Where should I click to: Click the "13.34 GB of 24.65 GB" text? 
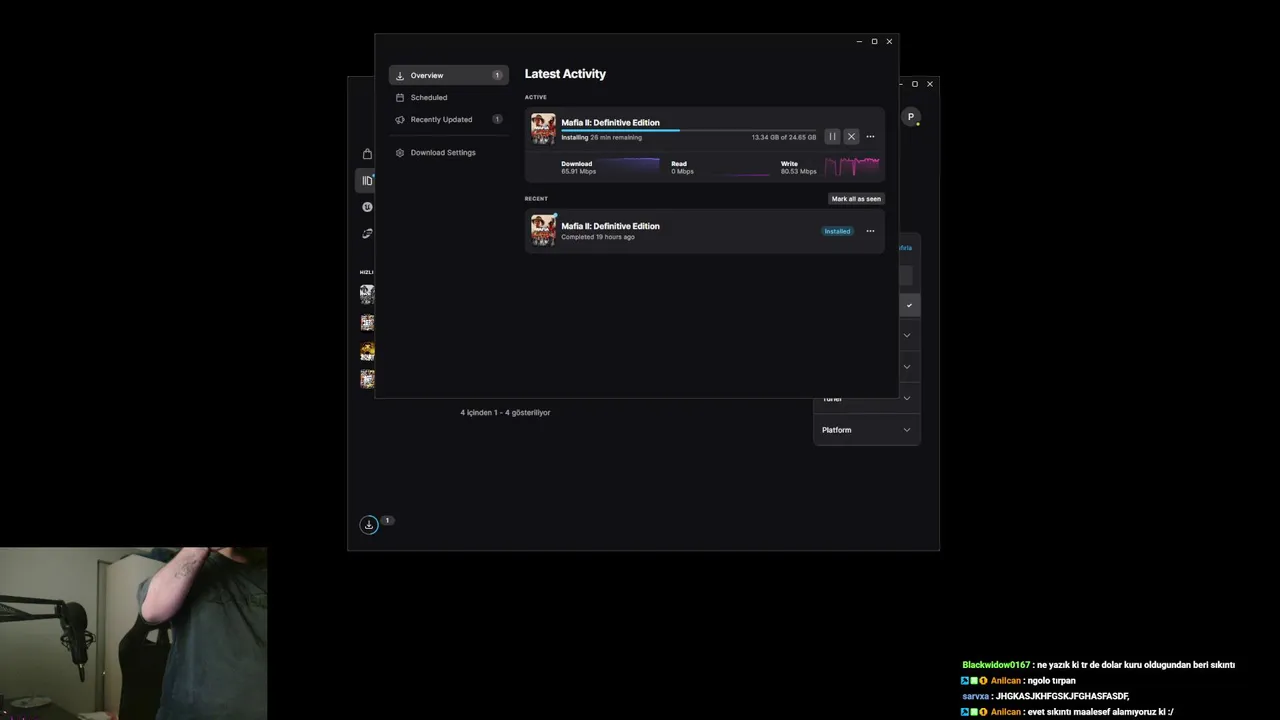pyautogui.click(x=784, y=137)
